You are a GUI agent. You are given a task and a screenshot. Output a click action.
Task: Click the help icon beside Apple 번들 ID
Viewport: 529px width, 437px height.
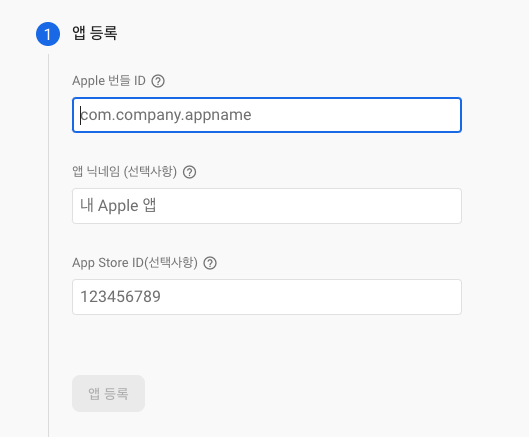[x=158, y=81]
